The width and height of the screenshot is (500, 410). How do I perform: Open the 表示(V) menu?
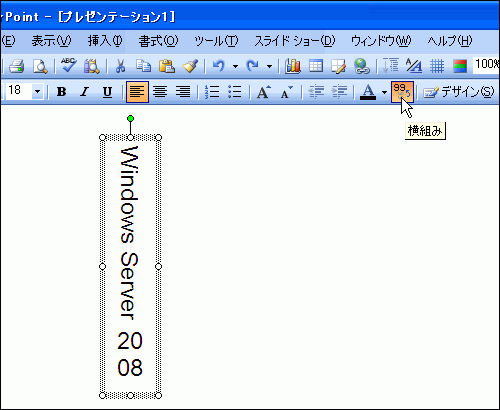point(51,41)
